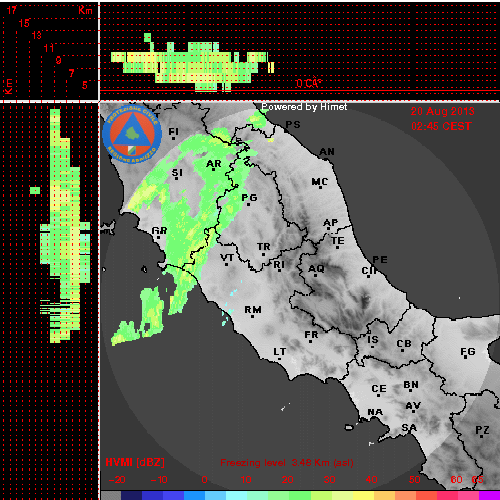Select the RI city label
This screenshot has width=500, height=500.
[x=279, y=265]
